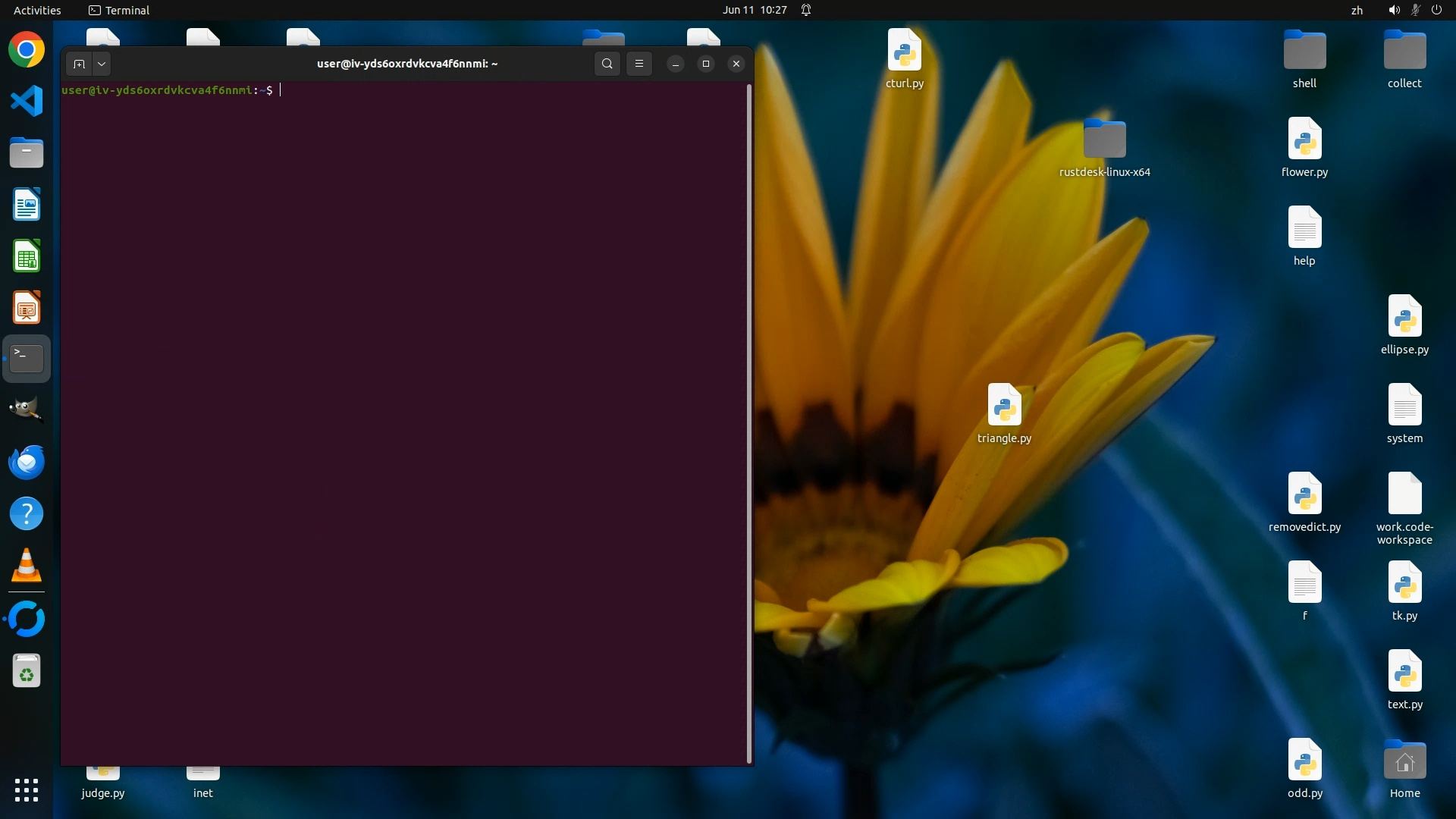
Task: Show applications grid button
Action: coord(27,790)
